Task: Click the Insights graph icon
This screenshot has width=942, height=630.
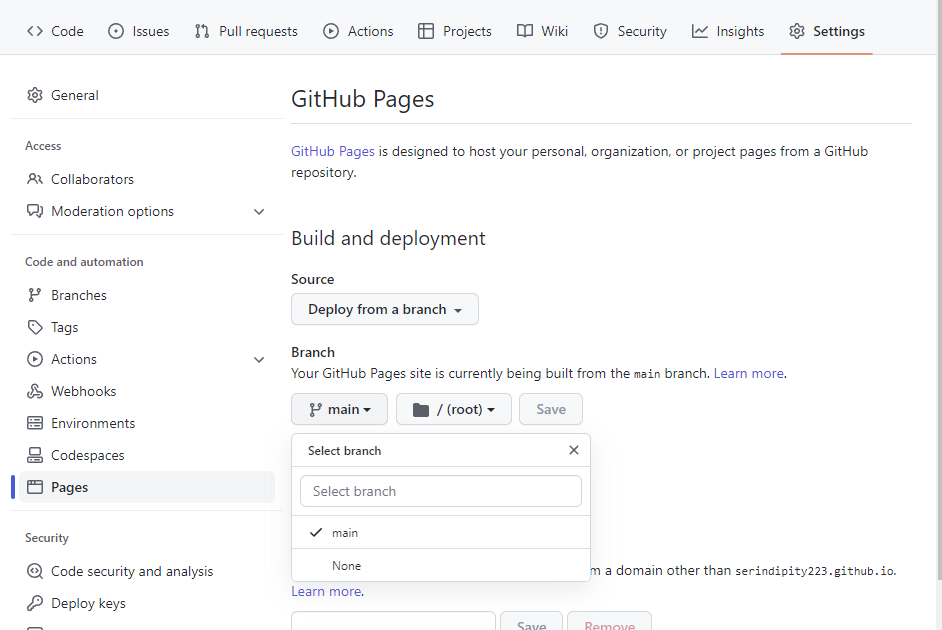Action: click(700, 31)
